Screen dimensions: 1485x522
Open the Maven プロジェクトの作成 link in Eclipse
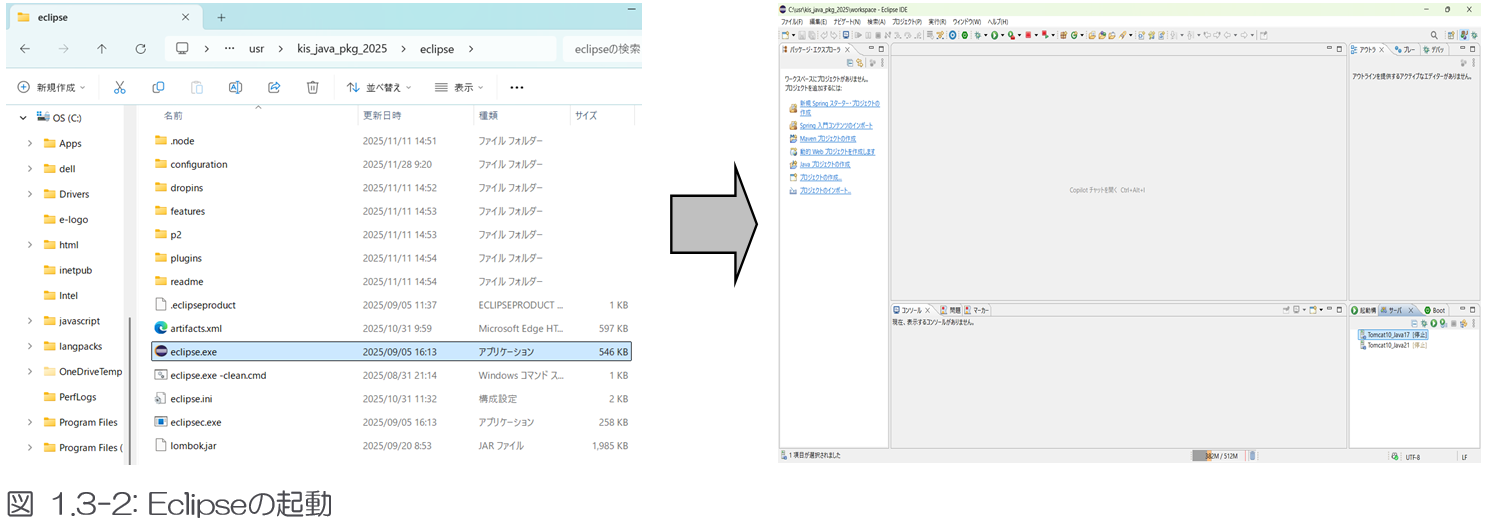coord(827,139)
